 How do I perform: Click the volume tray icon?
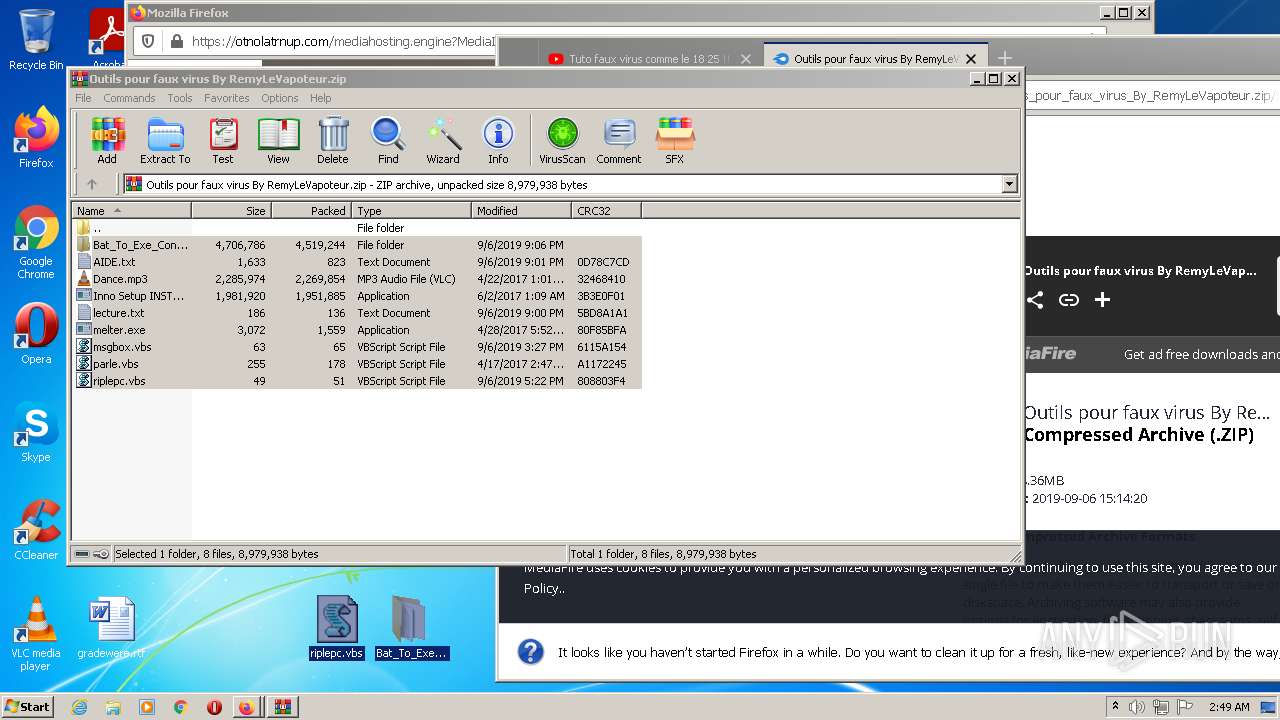tap(1137, 707)
